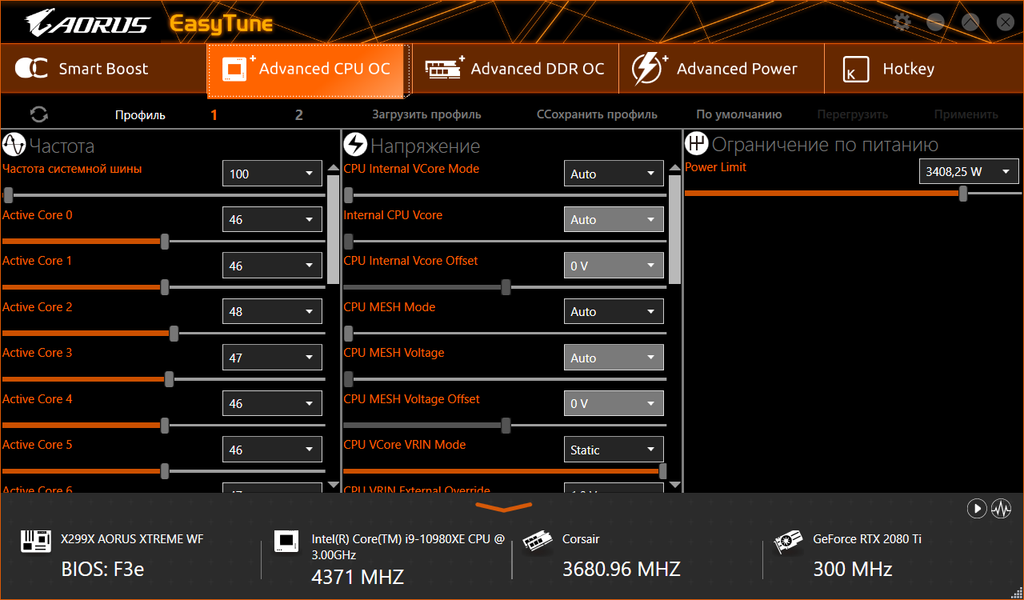This screenshot has height=600, width=1024.
Task: Click the 4371 MHZ CPU clock value
Action: click(358, 577)
